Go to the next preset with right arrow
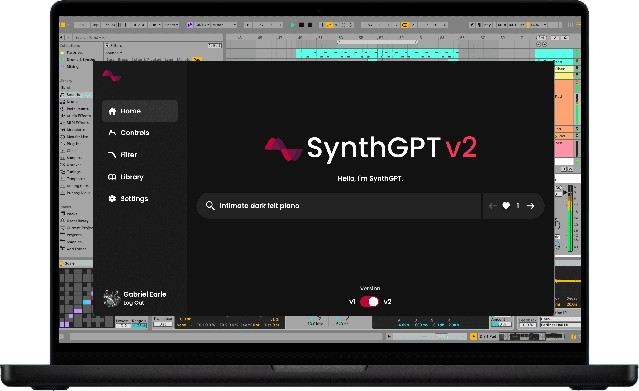 pos(530,206)
